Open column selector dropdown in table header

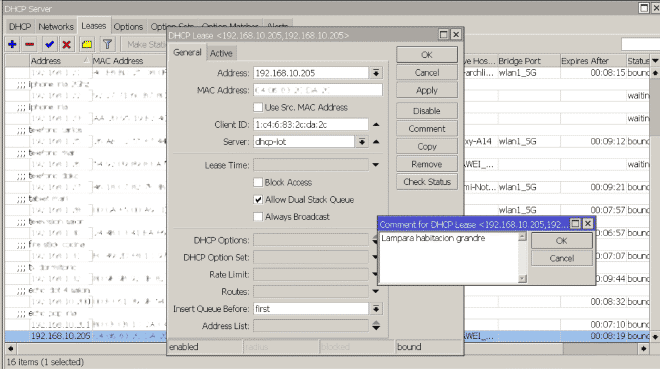coord(655,61)
